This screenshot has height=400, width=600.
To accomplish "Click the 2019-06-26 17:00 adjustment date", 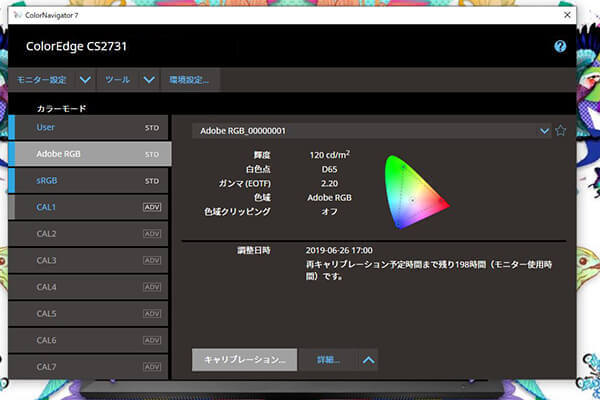I will coord(339,250).
